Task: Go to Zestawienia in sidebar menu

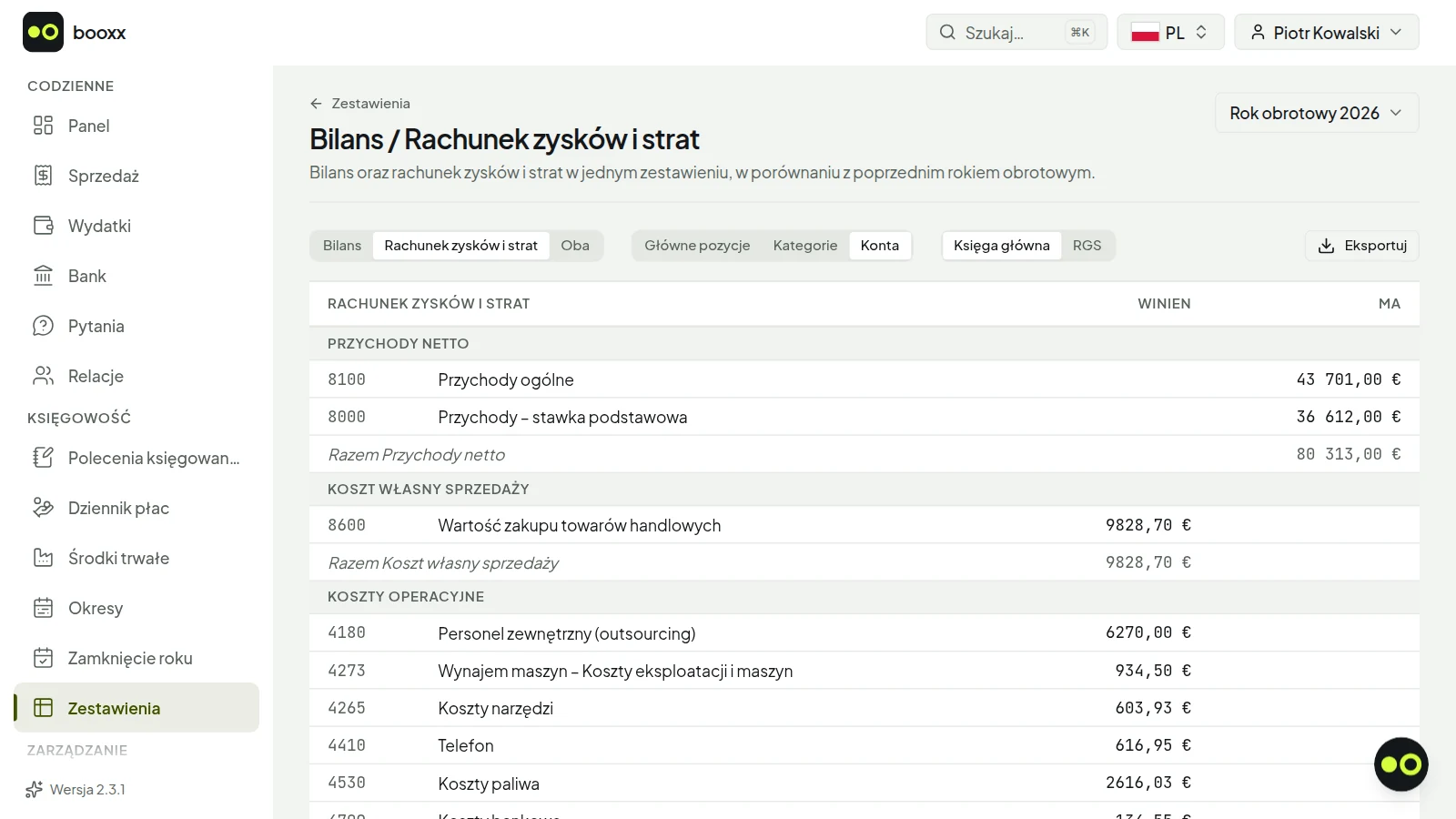Action: 136,708
